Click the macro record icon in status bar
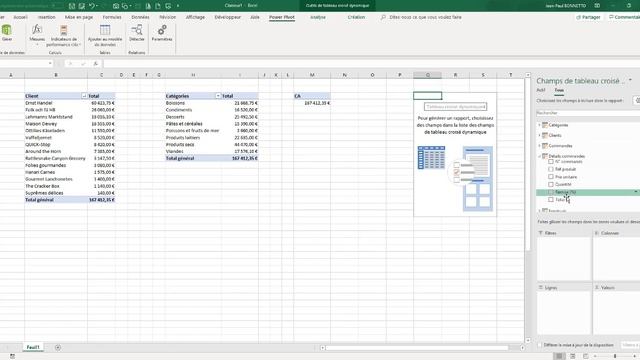The image size is (640, 360). pyautogui.click(x=12, y=356)
